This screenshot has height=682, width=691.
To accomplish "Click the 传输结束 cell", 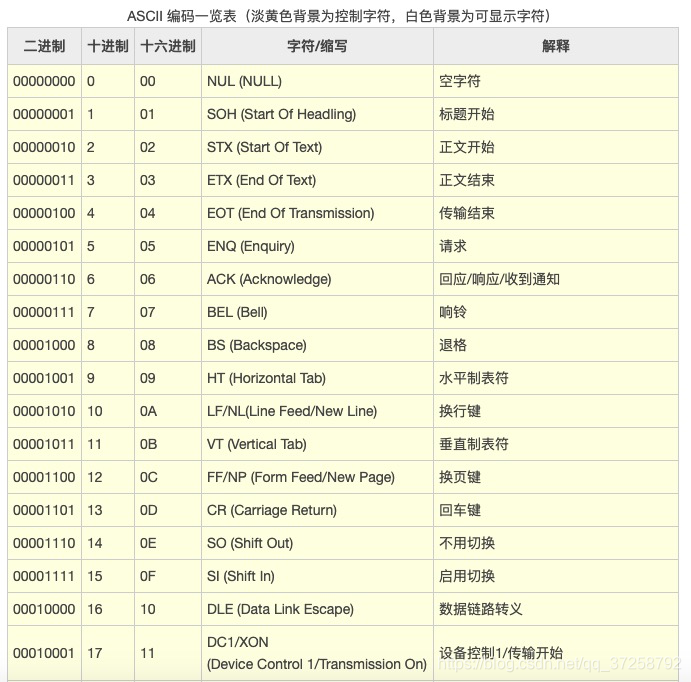I will tap(556, 213).
